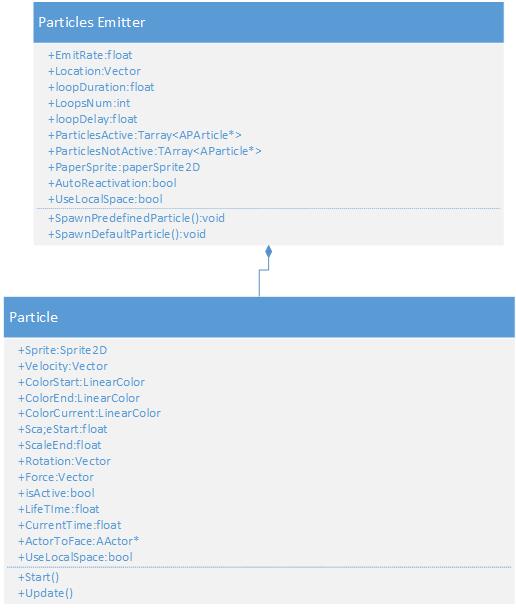Select the LoopsNum:int attribute

(89, 103)
